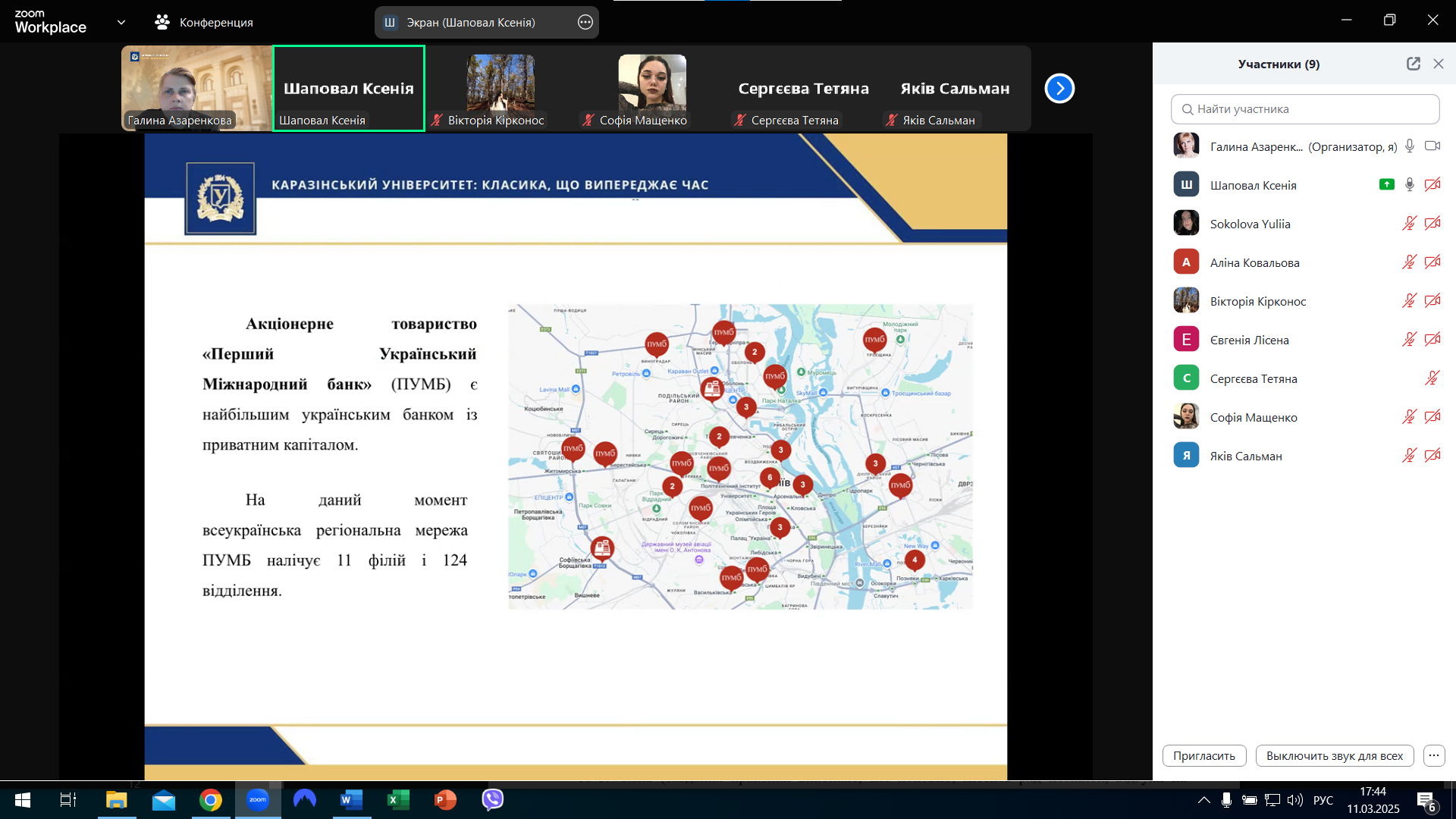Open Microsoft Word from taskbar

[351, 800]
